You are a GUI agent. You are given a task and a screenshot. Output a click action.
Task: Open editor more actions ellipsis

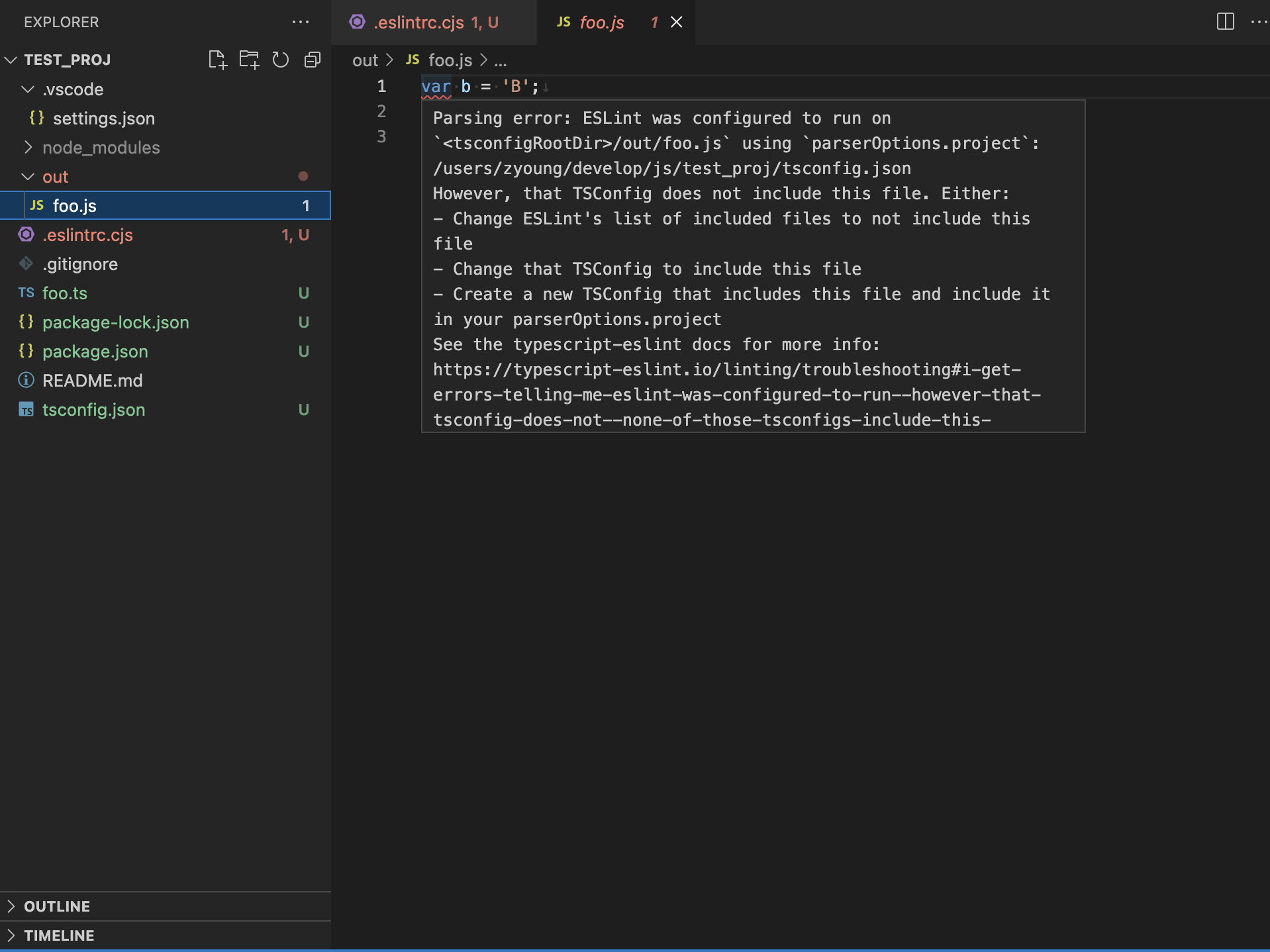pyautogui.click(x=1260, y=22)
